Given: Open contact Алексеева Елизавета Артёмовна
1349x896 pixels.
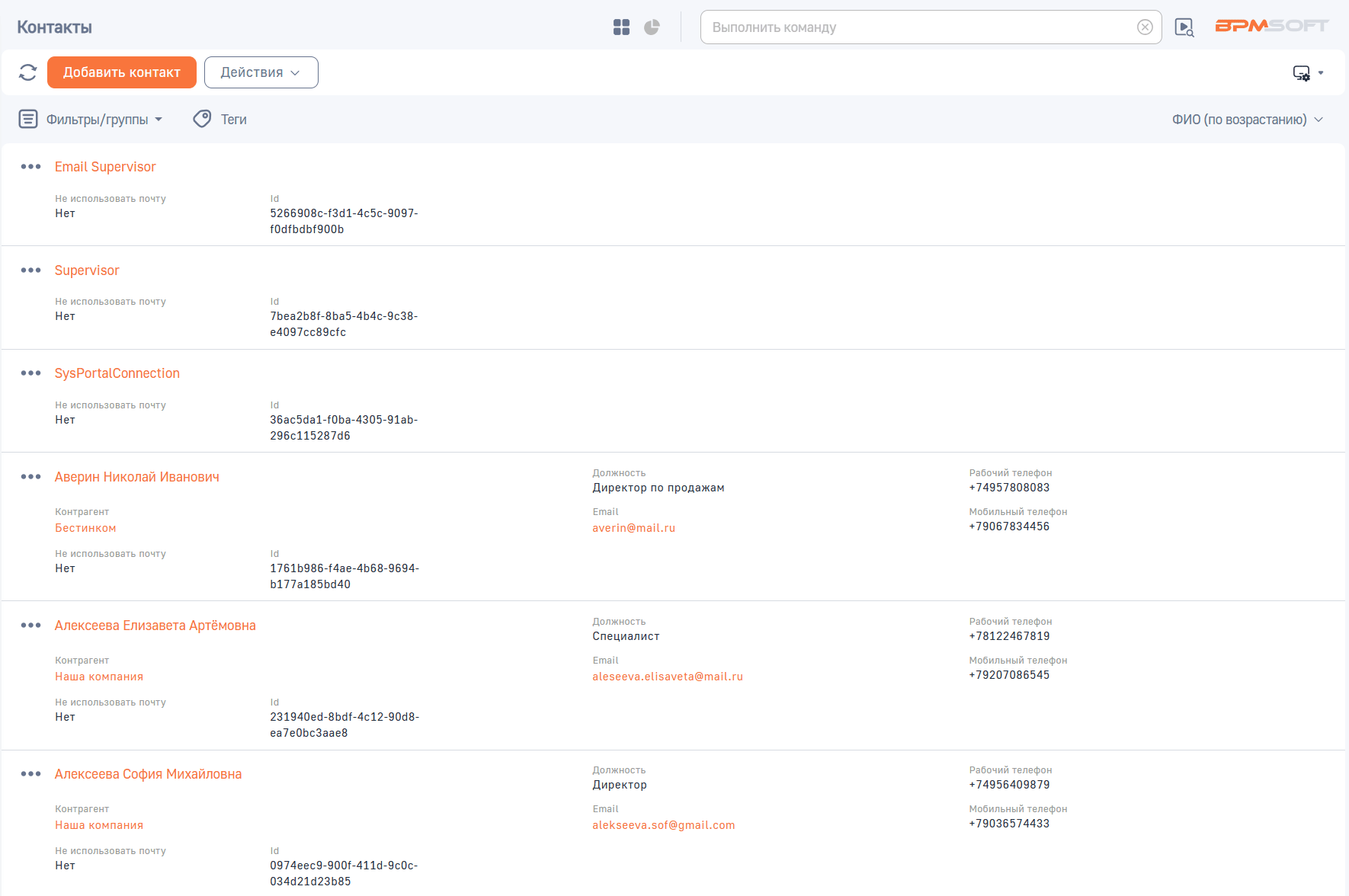Looking at the screenshot, I should (x=155, y=626).
